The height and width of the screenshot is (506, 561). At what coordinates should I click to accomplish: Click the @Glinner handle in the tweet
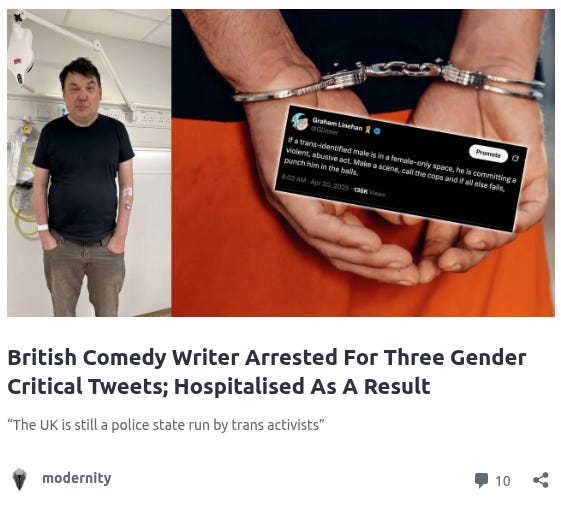pyautogui.click(x=325, y=131)
